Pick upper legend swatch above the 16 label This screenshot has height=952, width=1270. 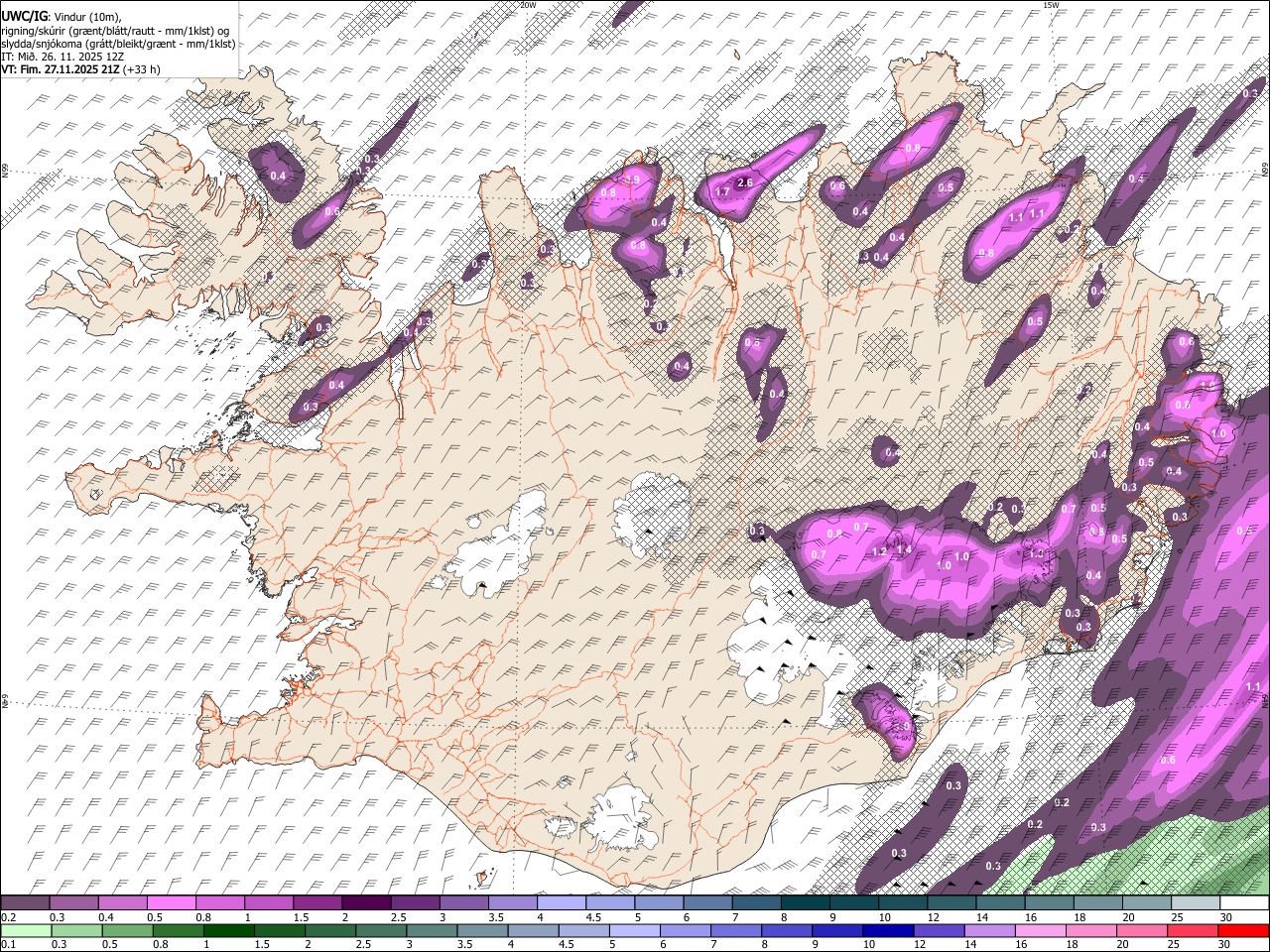[x=1049, y=903]
